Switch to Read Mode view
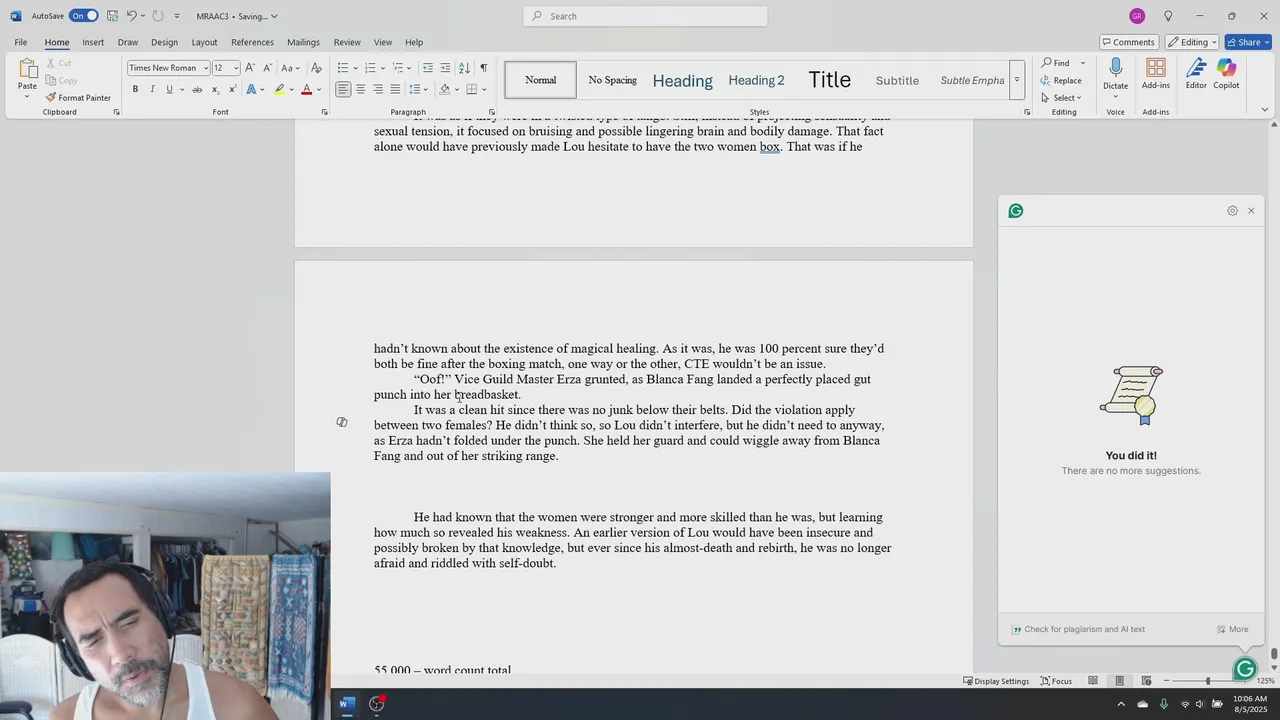The width and height of the screenshot is (1280, 720). point(1093,681)
